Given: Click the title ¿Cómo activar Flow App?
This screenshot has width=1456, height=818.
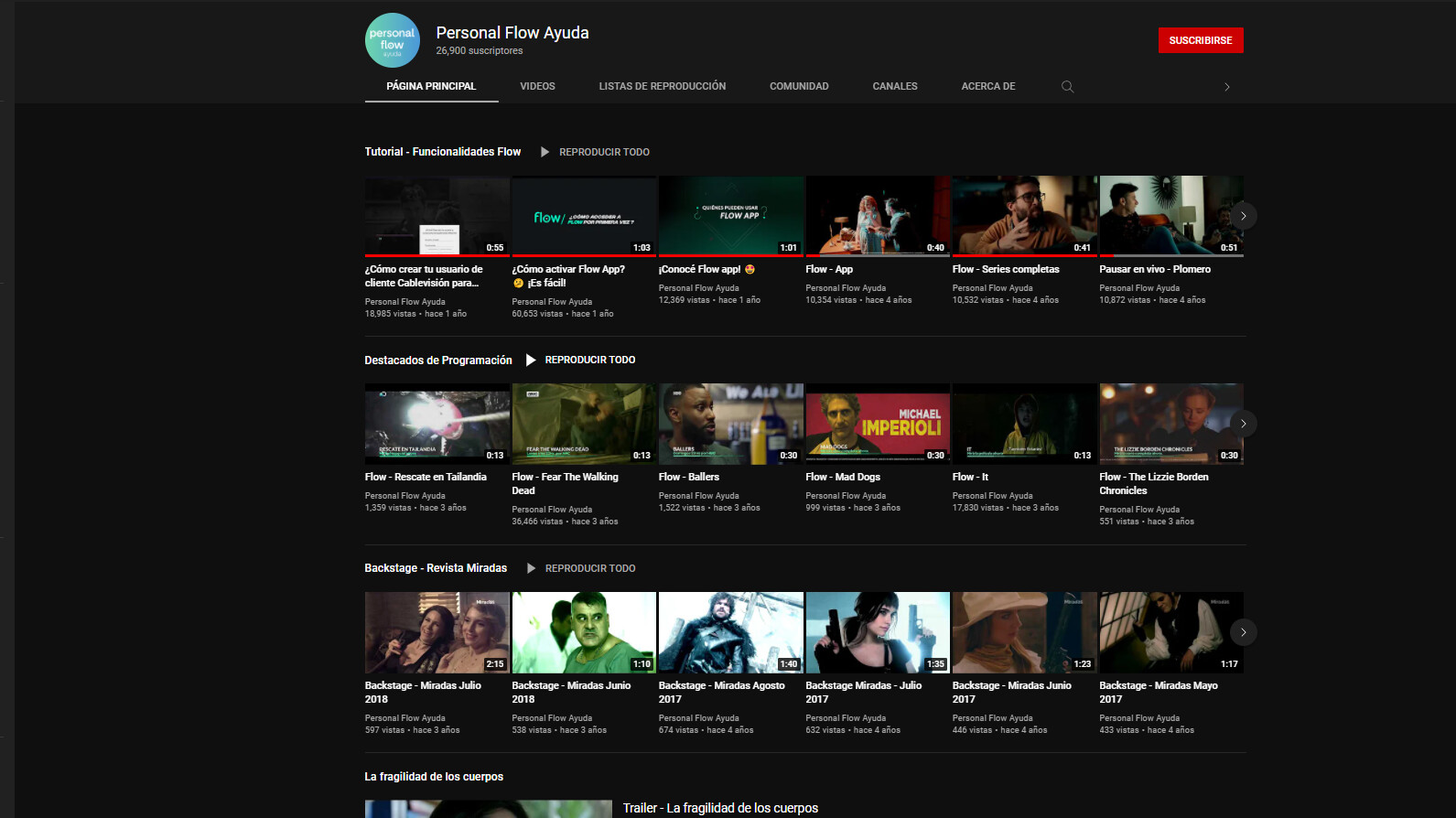Looking at the screenshot, I should pos(568,276).
